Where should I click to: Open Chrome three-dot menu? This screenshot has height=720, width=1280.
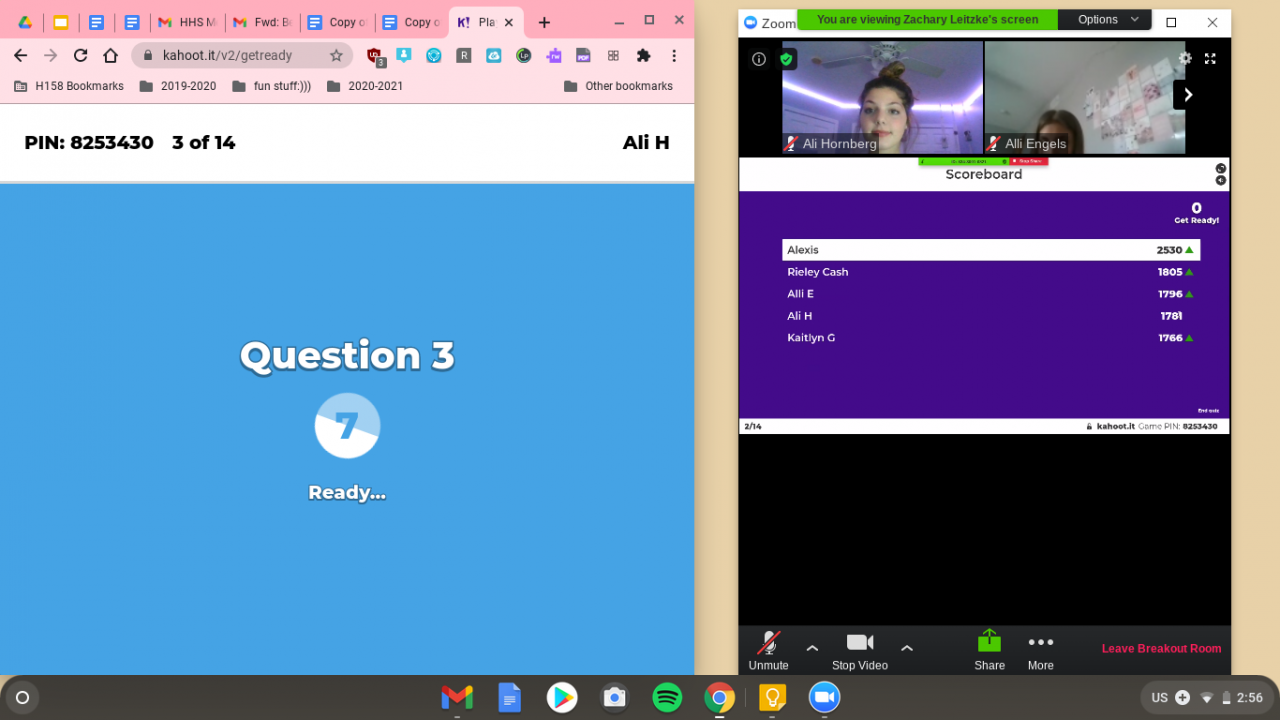[674, 56]
